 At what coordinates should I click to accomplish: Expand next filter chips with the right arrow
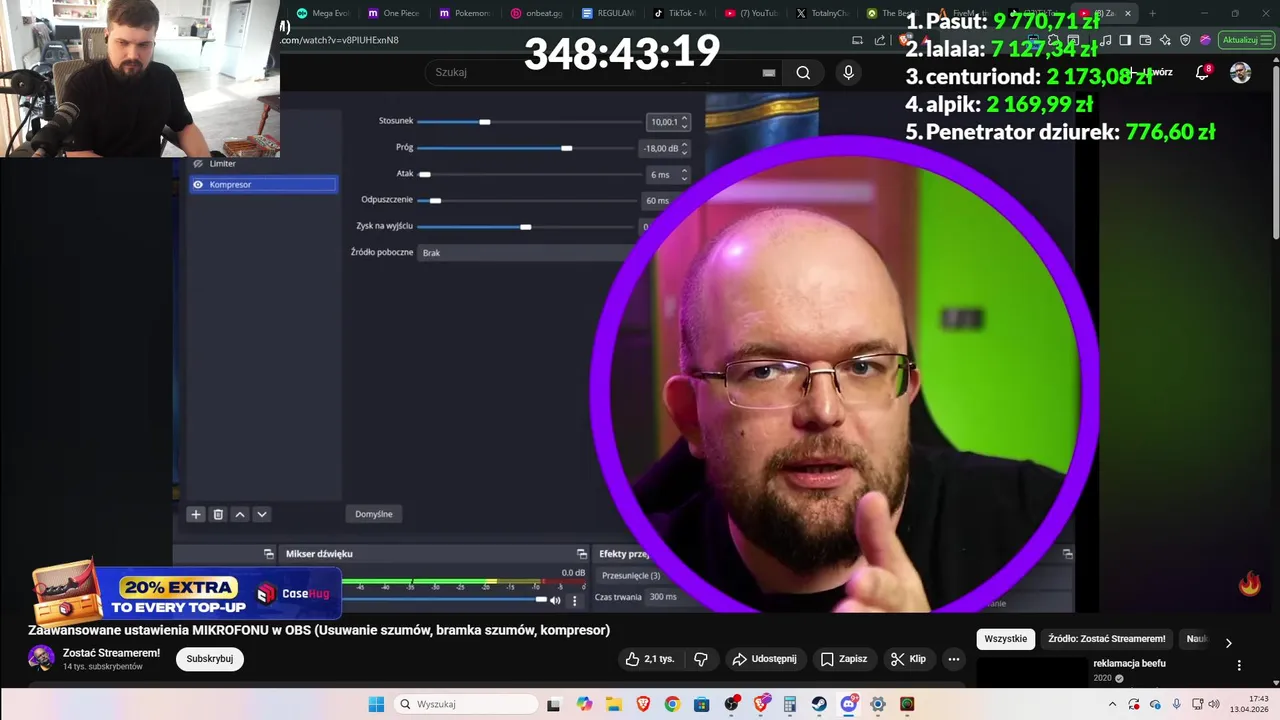pos(1228,643)
